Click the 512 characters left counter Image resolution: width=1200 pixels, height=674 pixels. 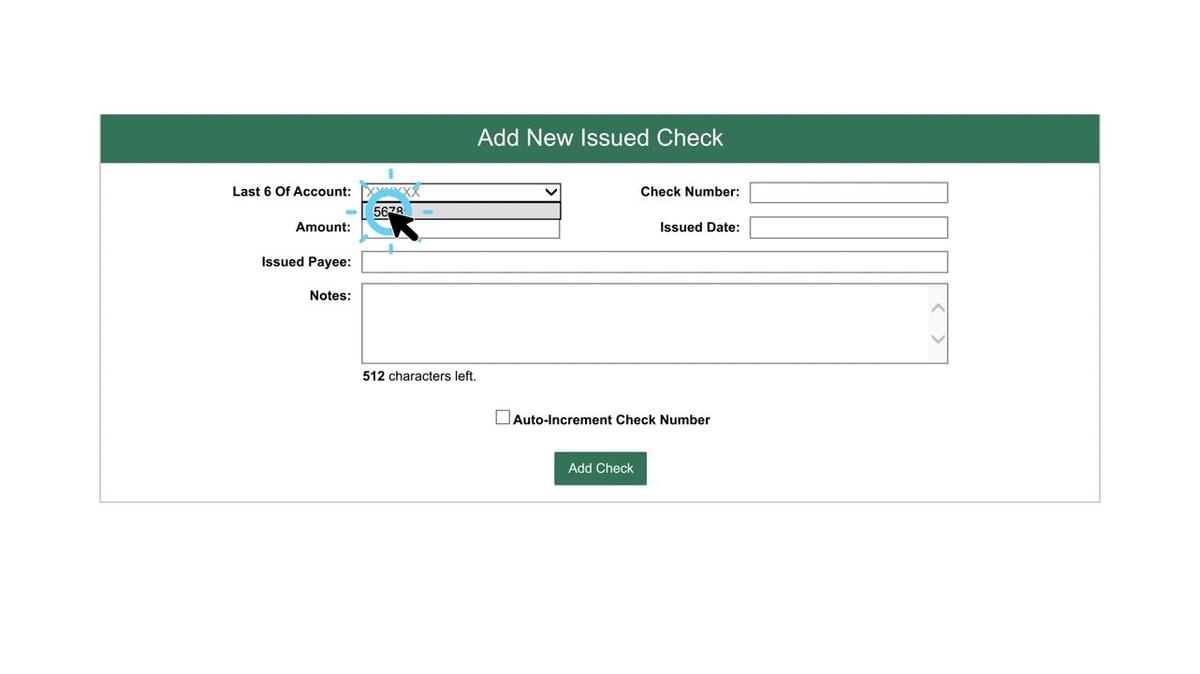tap(419, 376)
